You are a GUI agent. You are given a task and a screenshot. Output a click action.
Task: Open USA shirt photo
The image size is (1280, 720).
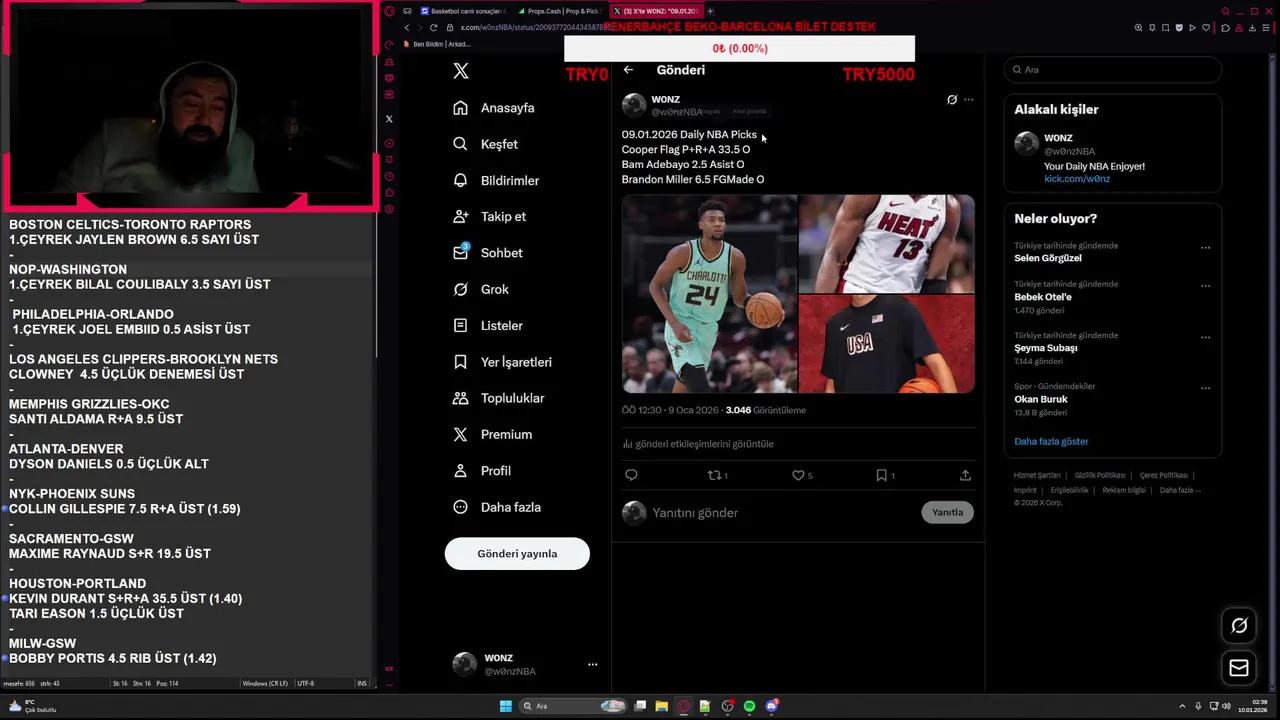click(x=887, y=344)
